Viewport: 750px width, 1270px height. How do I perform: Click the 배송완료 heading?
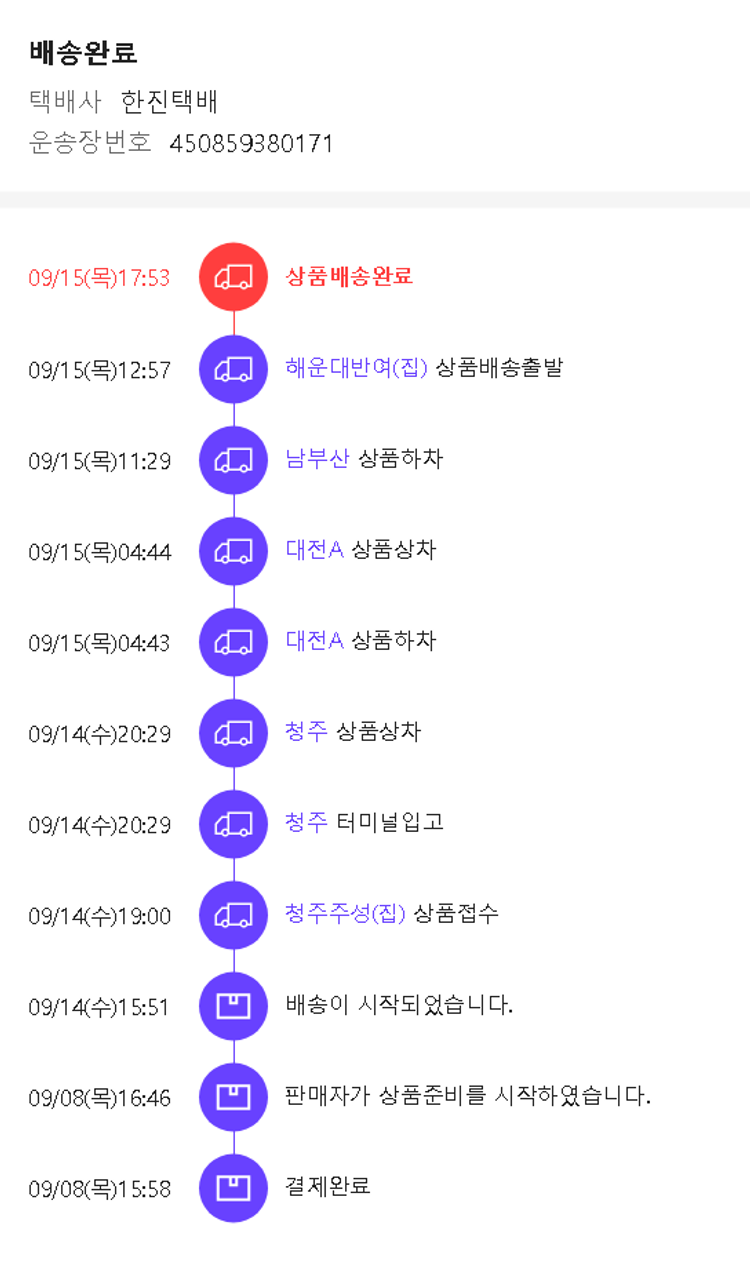tap(83, 52)
